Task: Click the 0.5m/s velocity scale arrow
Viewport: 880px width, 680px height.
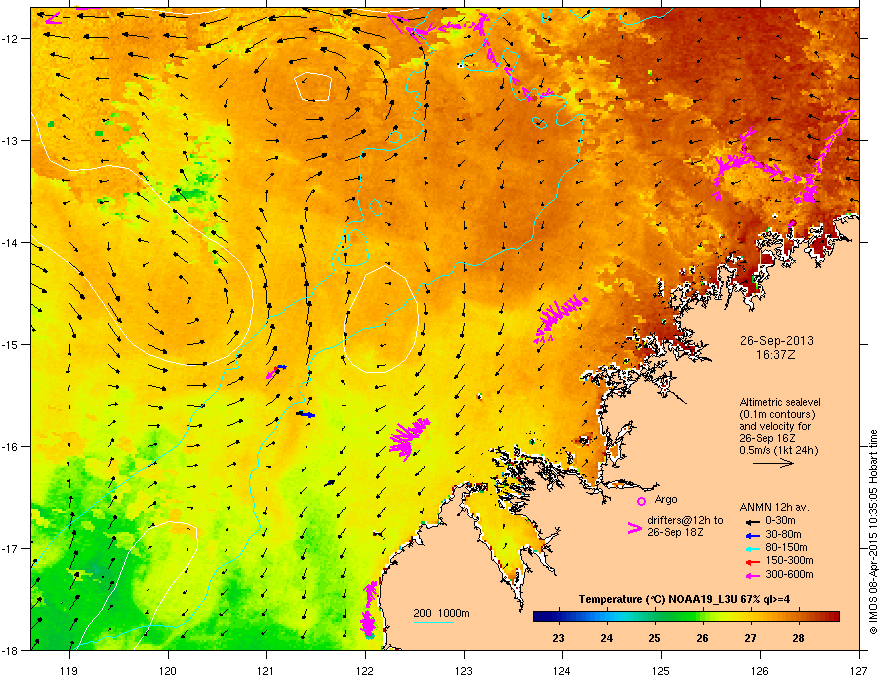Action: [773, 463]
